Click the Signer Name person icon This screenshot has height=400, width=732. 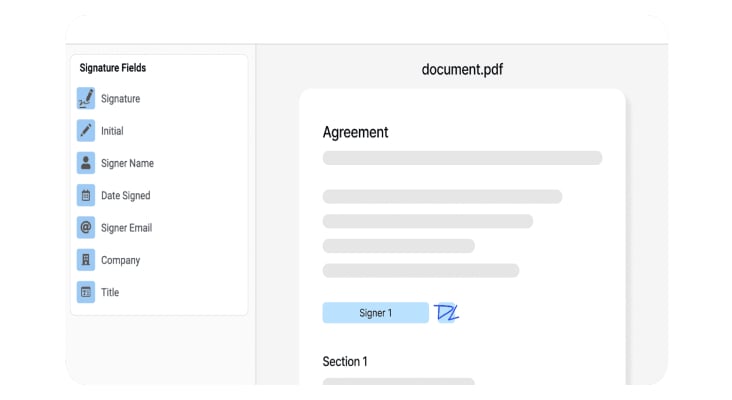click(86, 163)
